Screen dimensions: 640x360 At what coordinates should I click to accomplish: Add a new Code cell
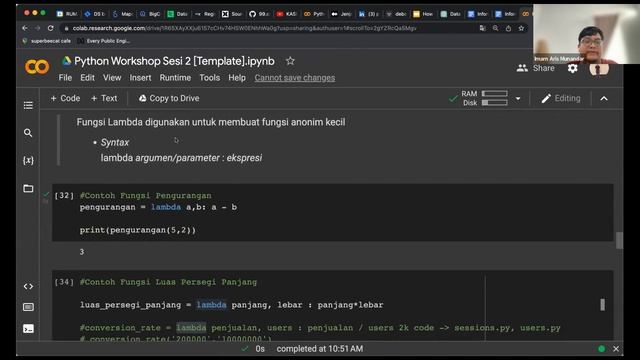(x=65, y=98)
